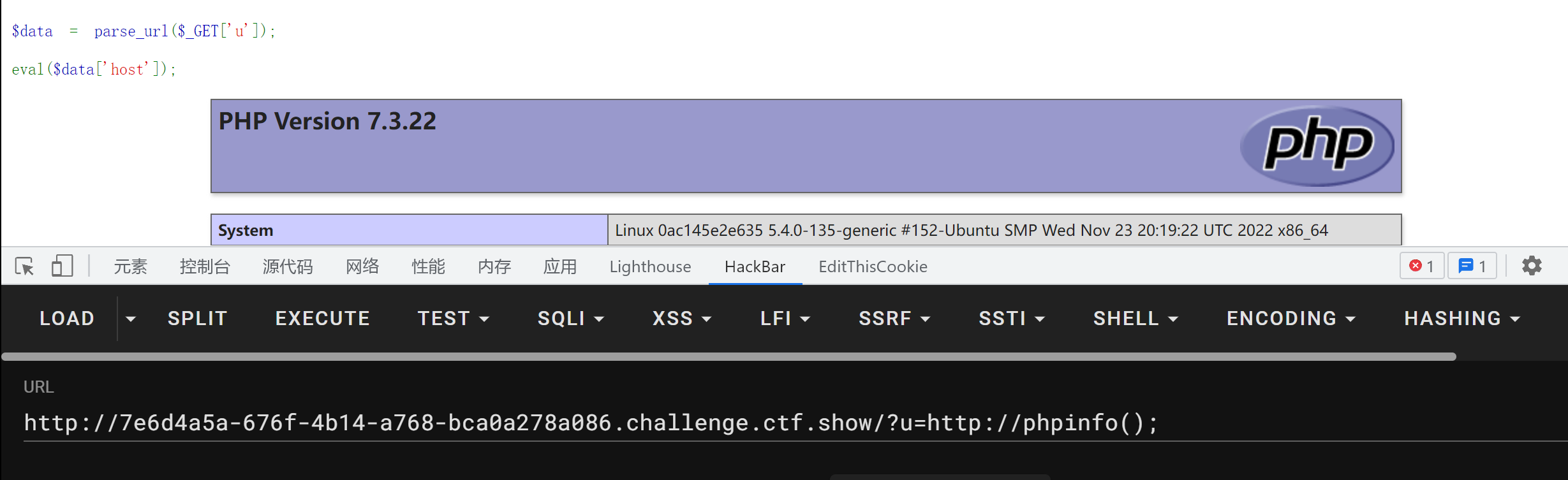
Task: Expand the HASHING dropdown
Action: pos(1462,319)
